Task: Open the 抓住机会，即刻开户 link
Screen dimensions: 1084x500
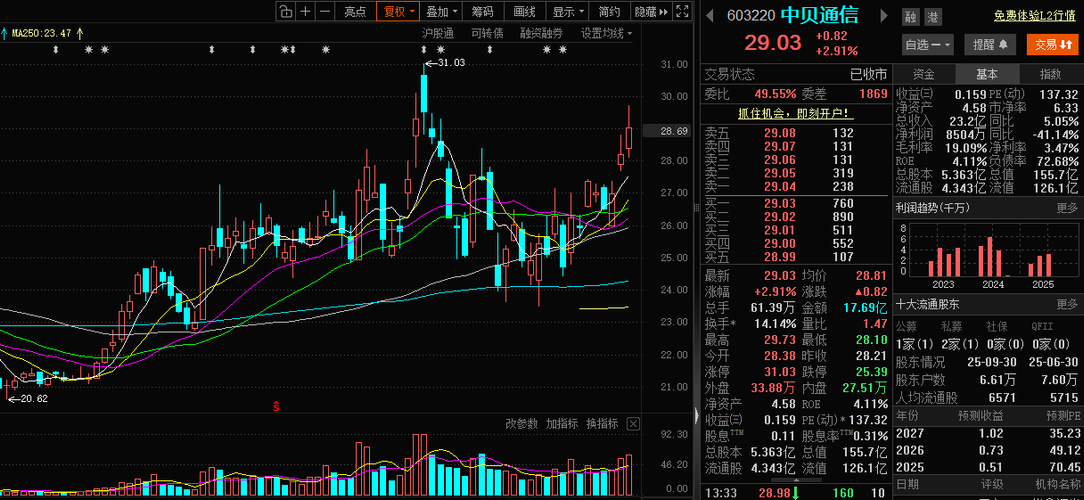Action: 794,113
